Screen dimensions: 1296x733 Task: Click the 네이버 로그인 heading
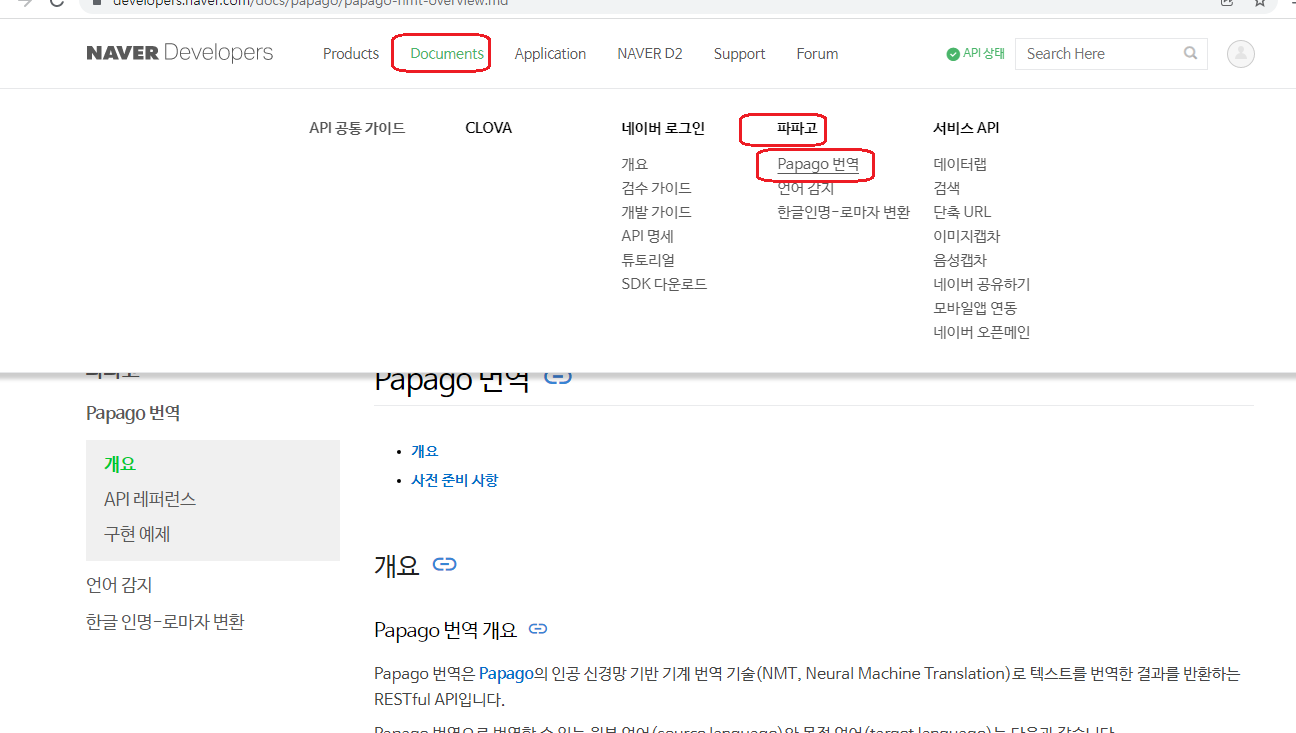(663, 128)
